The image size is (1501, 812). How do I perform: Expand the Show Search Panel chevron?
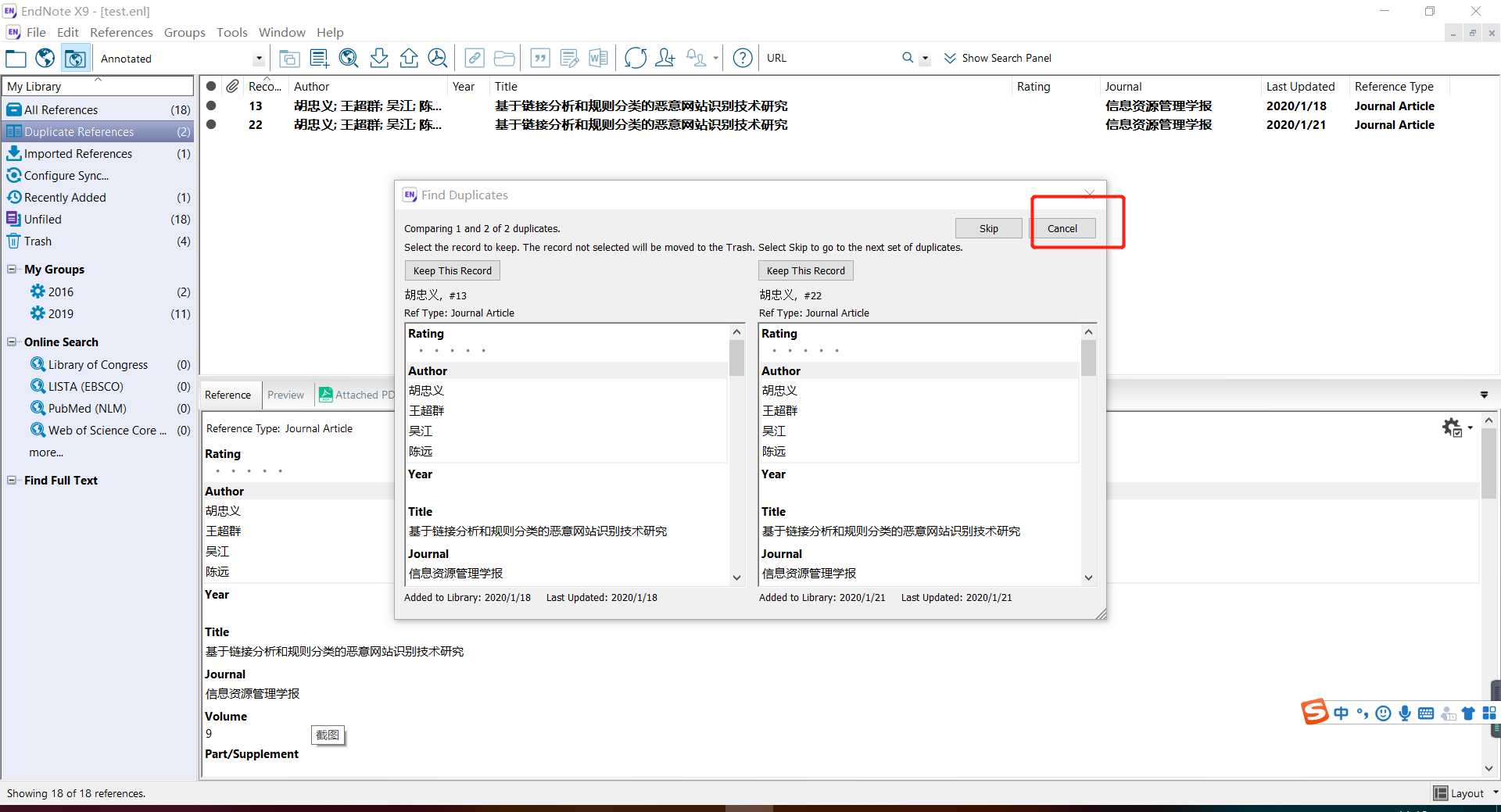coord(950,58)
